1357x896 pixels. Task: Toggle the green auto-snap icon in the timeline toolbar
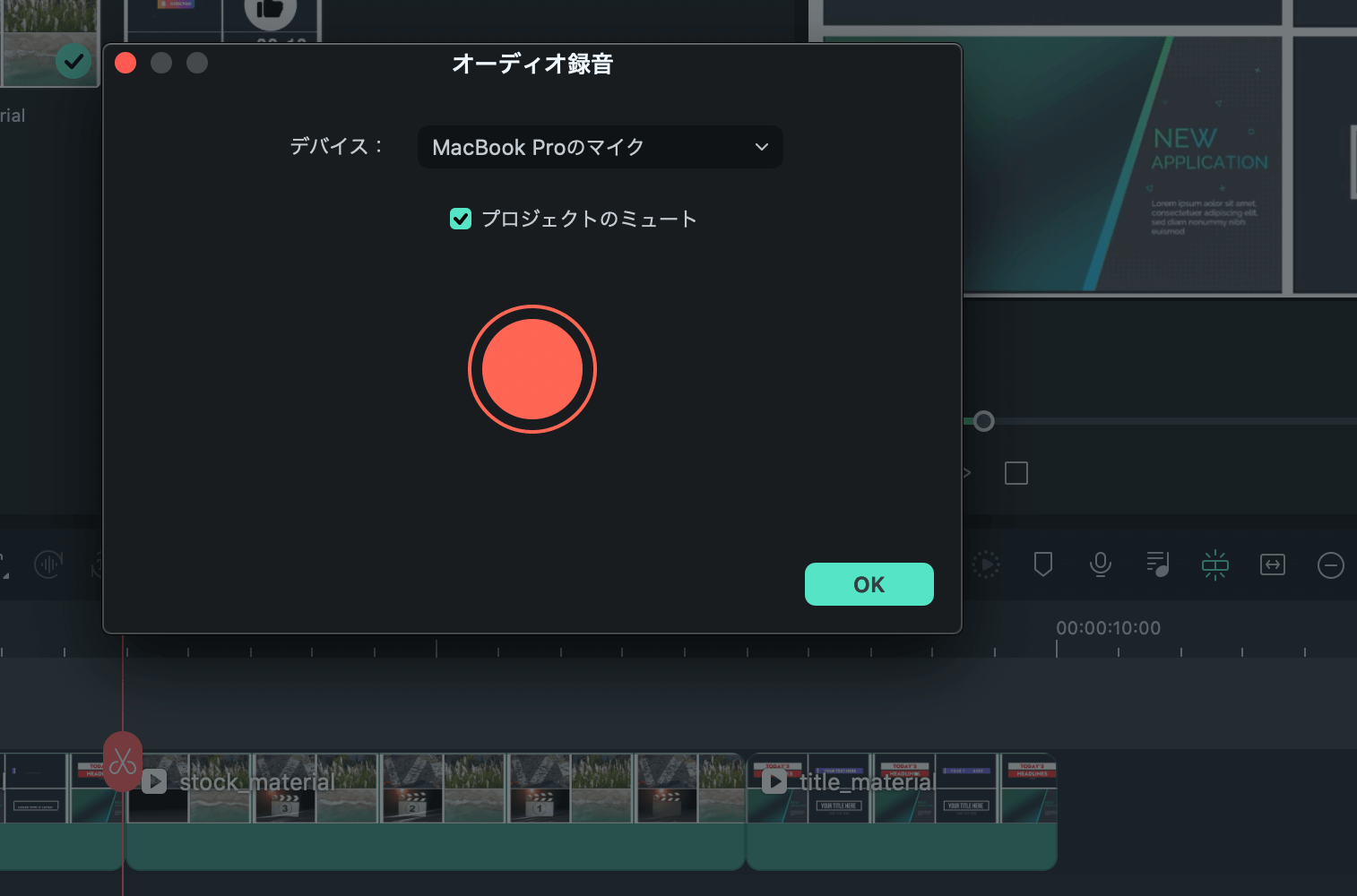pyautogui.click(x=1214, y=564)
